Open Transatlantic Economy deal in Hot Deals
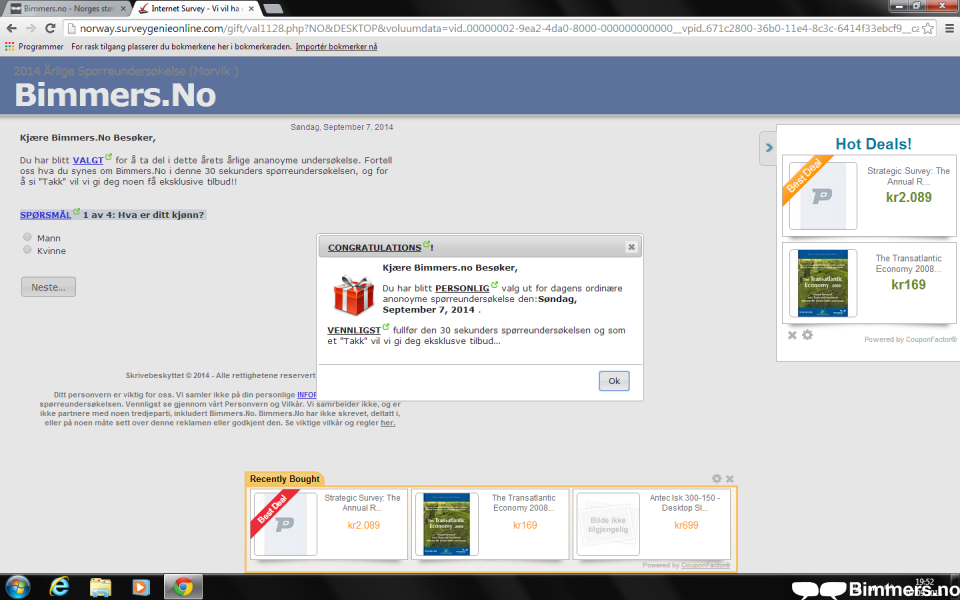Image resolution: width=960 pixels, height=600 pixels. click(869, 283)
